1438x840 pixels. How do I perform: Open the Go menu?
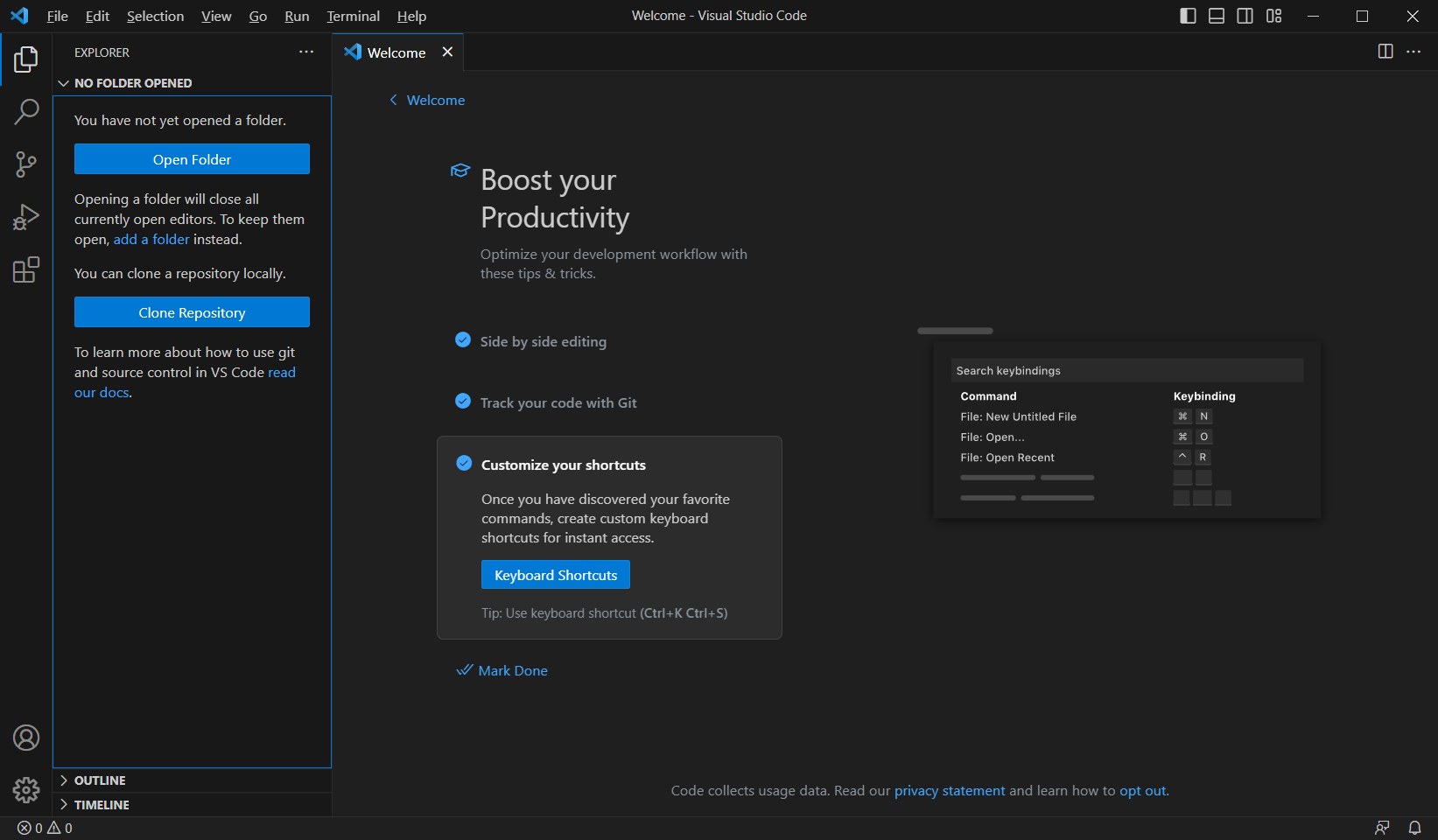257,16
